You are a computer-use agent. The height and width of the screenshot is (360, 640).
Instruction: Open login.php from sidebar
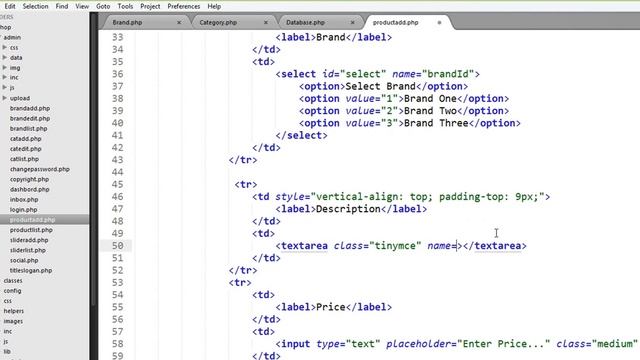click(23, 209)
